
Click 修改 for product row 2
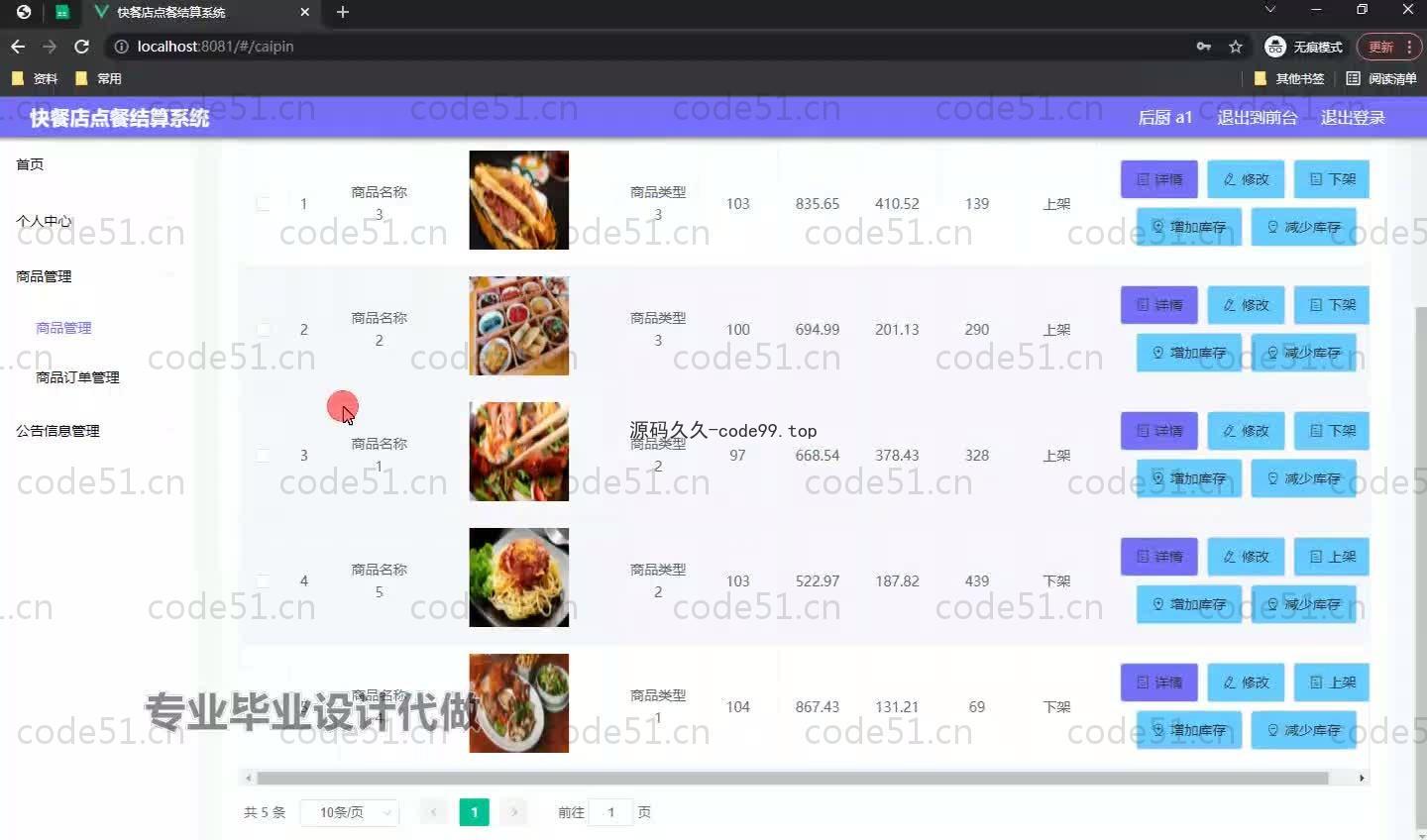(1247, 305)
